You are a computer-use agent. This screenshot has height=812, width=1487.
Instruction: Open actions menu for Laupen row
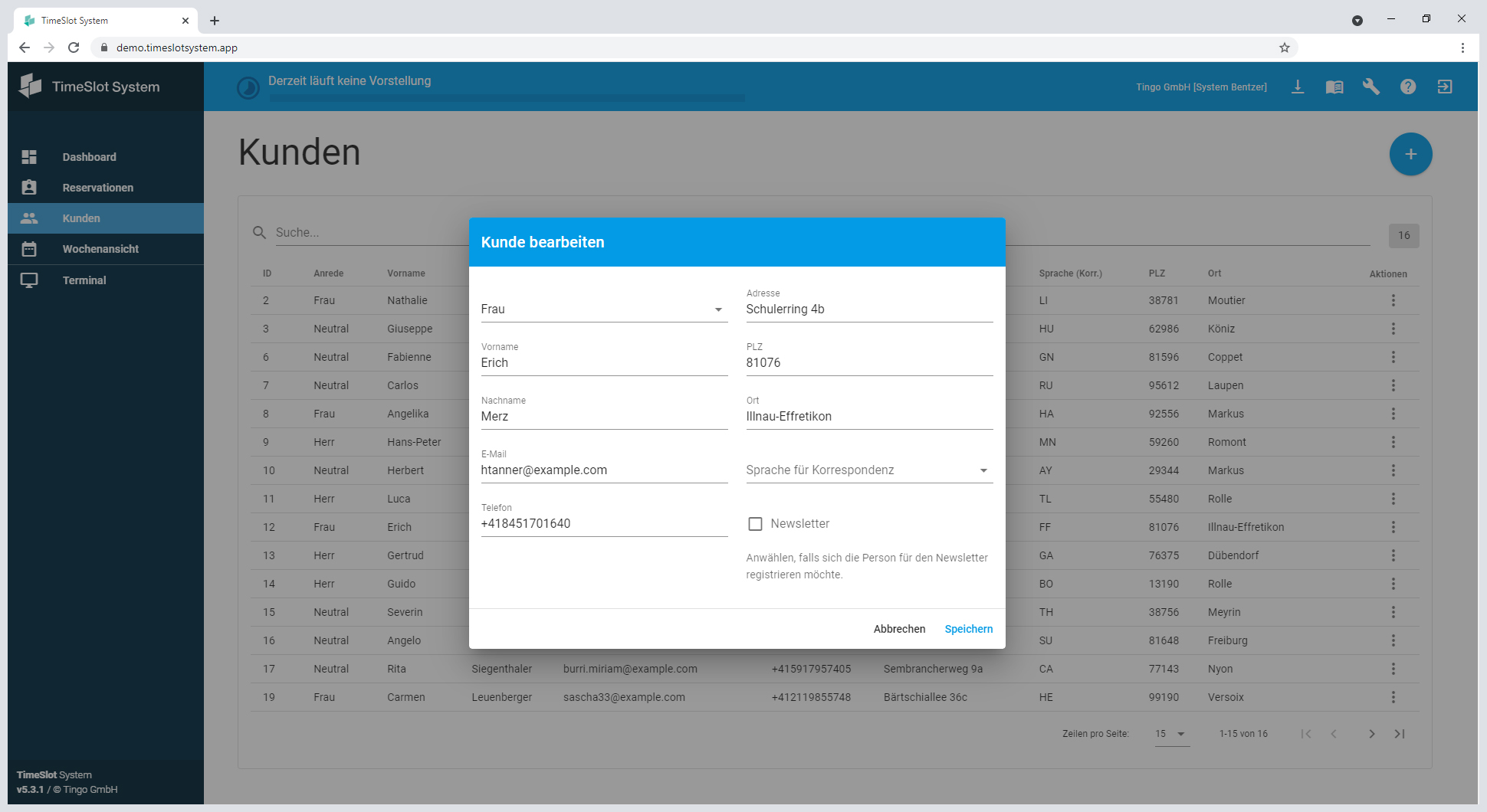point(1393,385)
